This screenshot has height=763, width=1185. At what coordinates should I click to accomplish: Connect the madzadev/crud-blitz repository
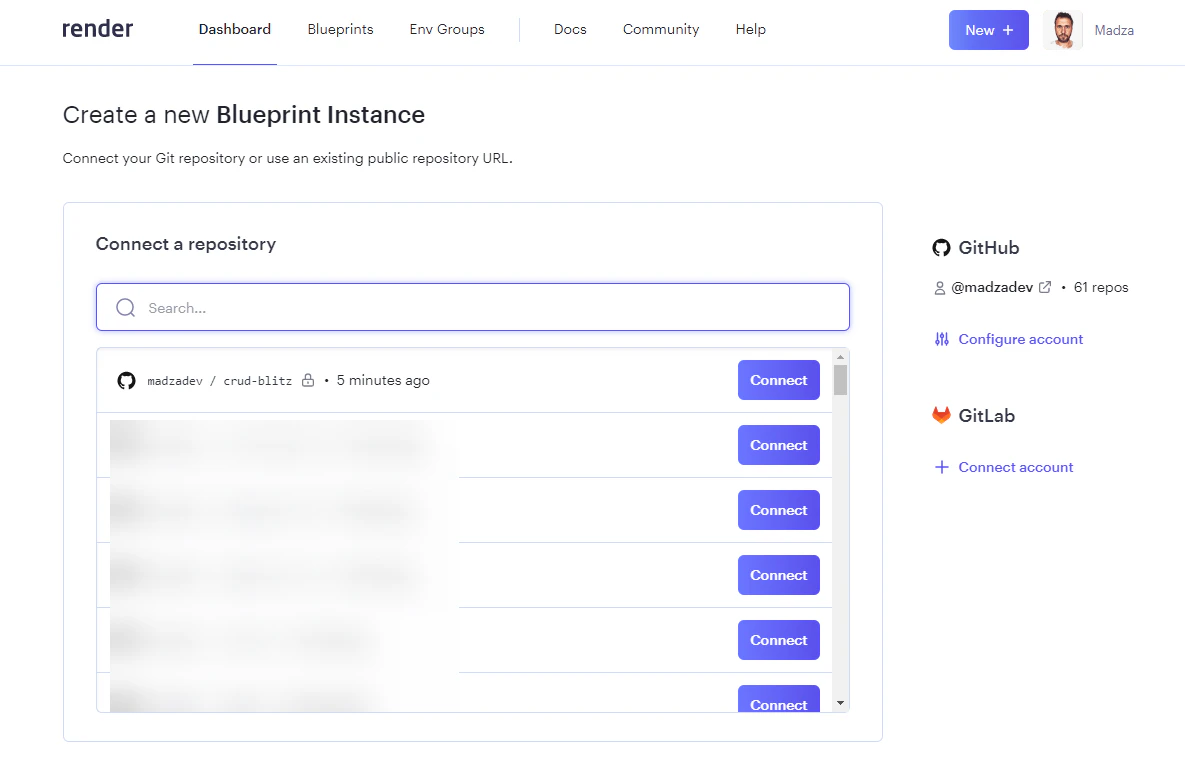778,380
